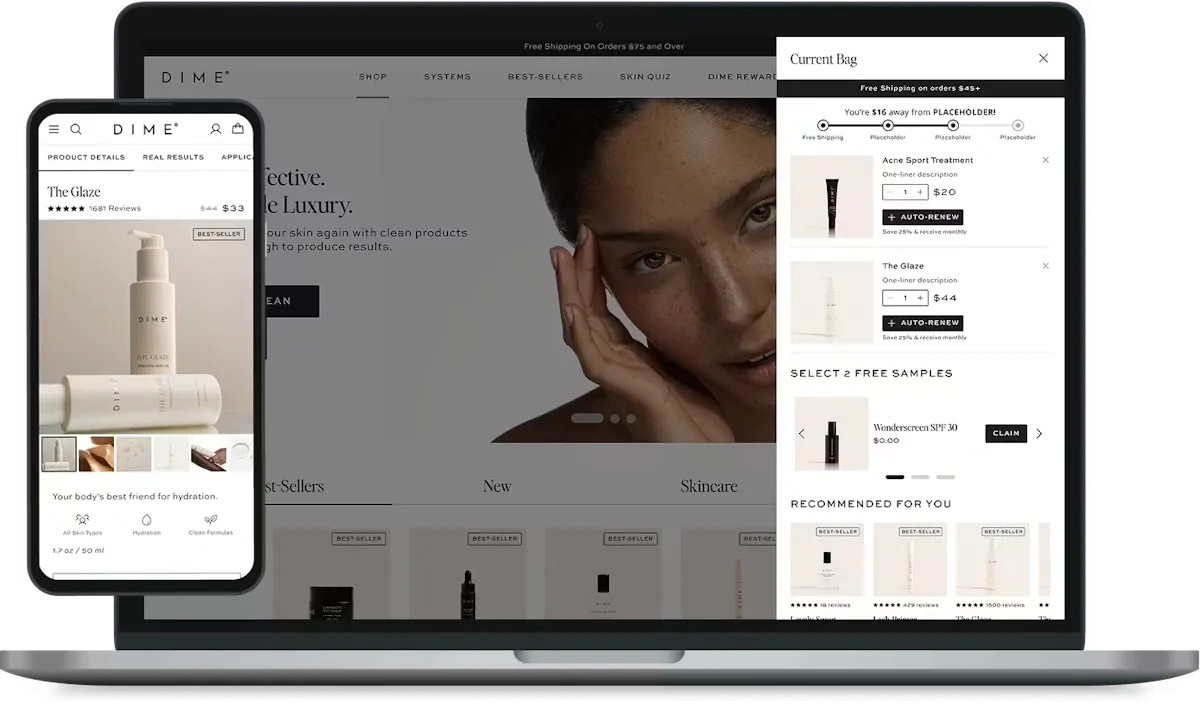Show next free sample with right arrow

click(1039, 433)
